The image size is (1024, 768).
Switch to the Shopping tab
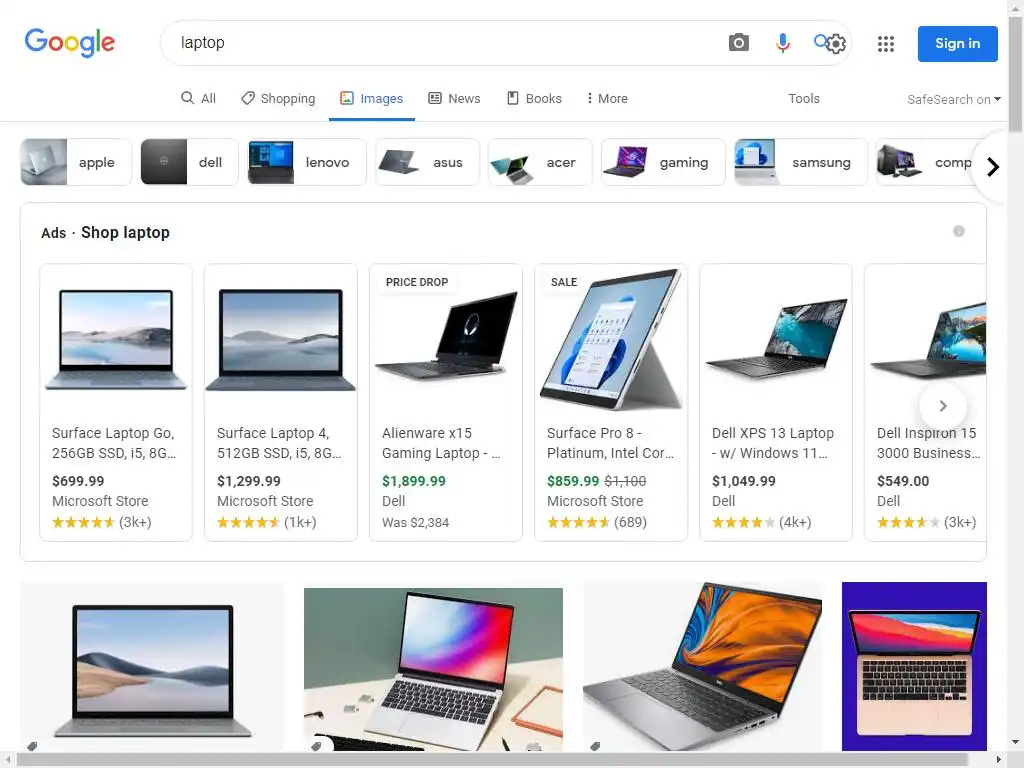[x=278, y=98]
